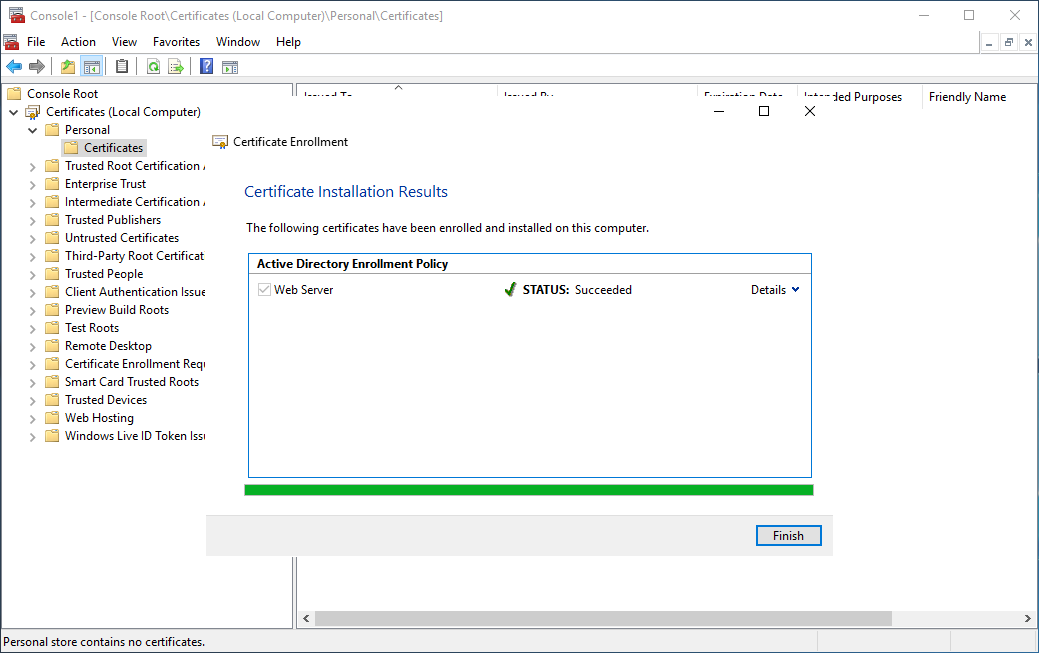
Task: Click the horizontal scrollbar in the list pane
Action: (600, 619)
